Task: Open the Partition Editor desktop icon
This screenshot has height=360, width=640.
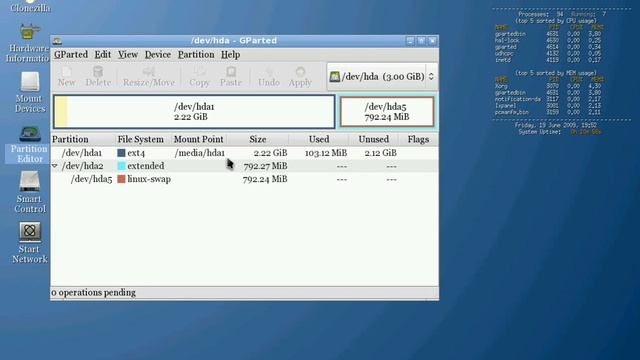Action: click(29, 144)
